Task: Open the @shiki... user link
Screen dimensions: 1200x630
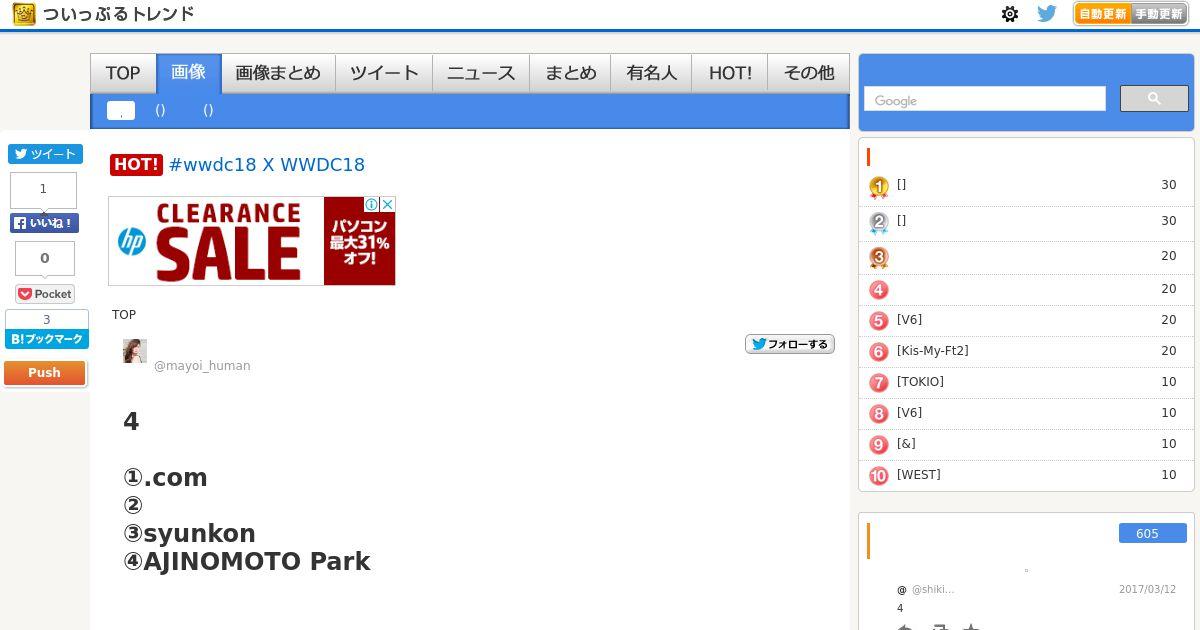Action: (933, 590)
